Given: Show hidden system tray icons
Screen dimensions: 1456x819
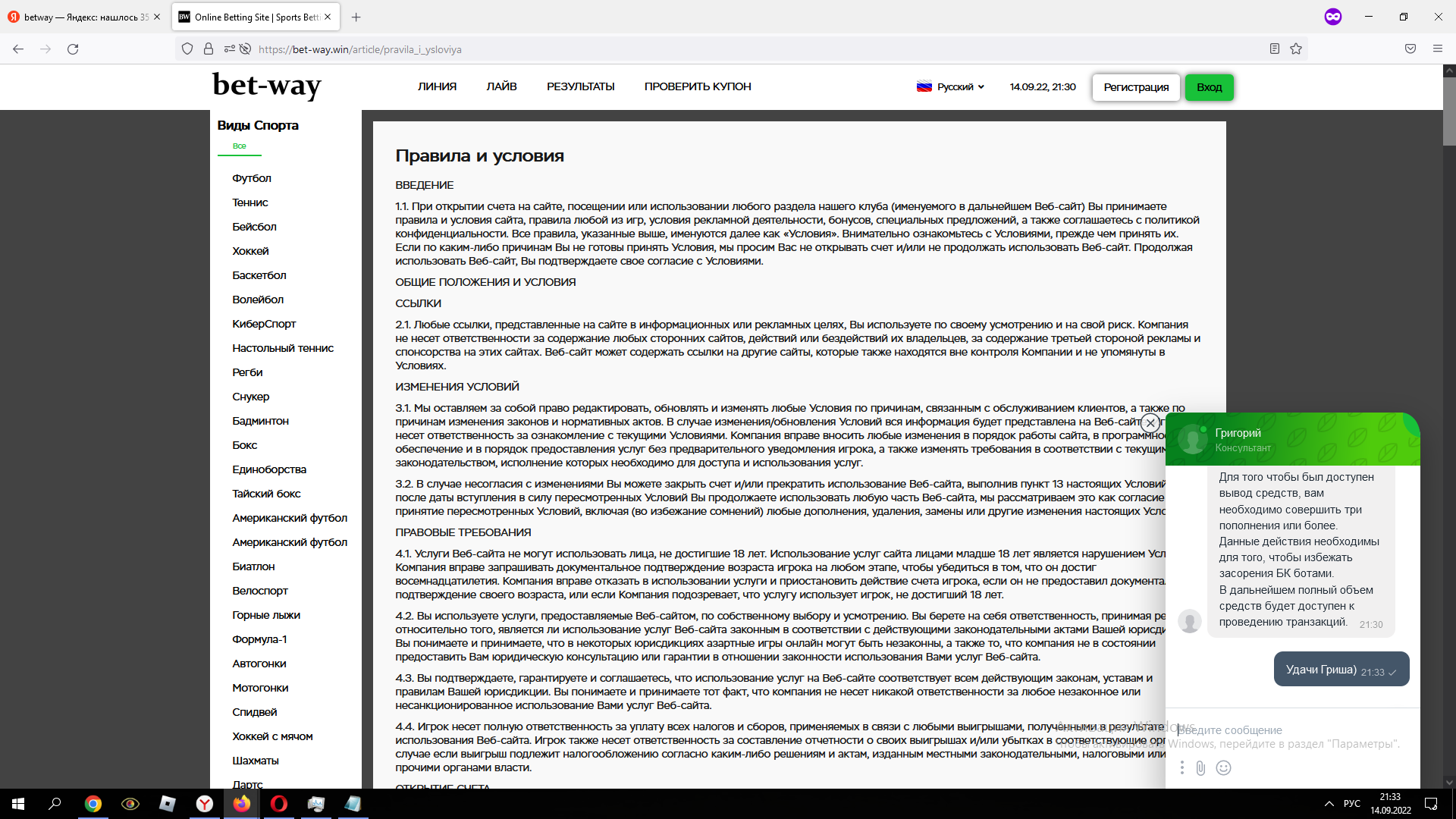Looking at the screenshot, I should pos(1329,804).
